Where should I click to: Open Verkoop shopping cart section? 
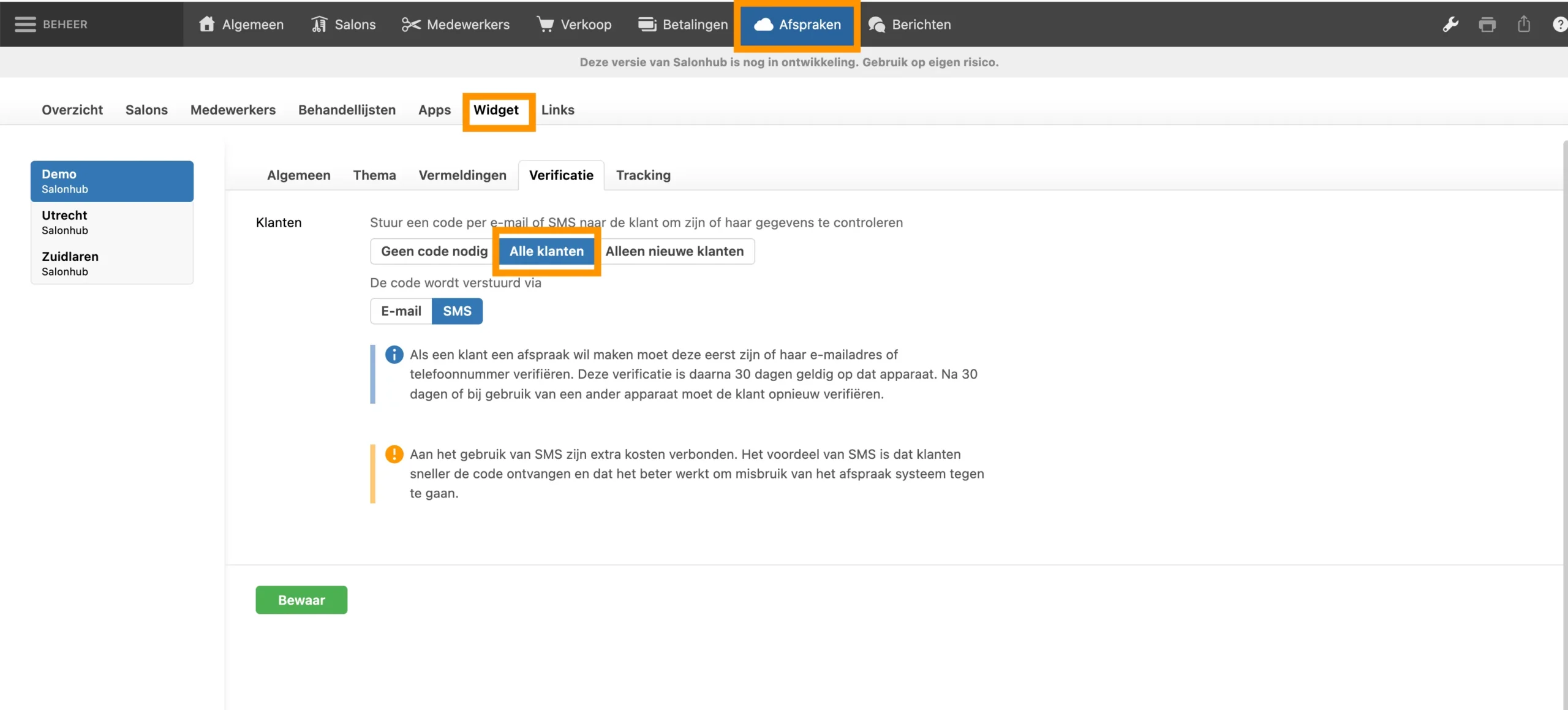coord(574,25)
